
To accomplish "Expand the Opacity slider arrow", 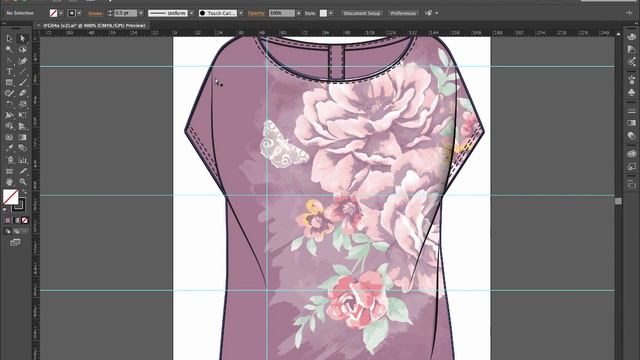I will click(299, 13).
